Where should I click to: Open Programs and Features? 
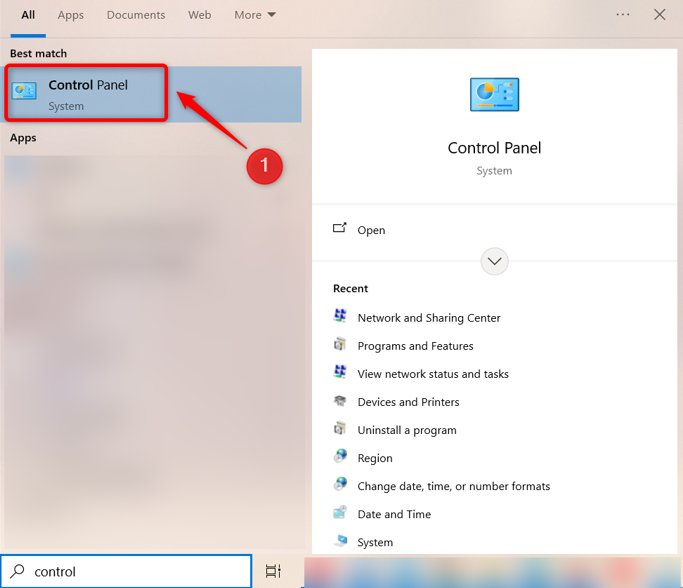coord(415,346)
